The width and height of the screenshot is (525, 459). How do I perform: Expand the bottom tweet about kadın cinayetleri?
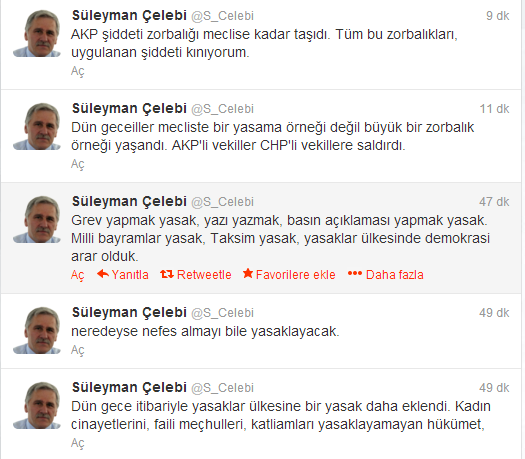tap(78, 443)
